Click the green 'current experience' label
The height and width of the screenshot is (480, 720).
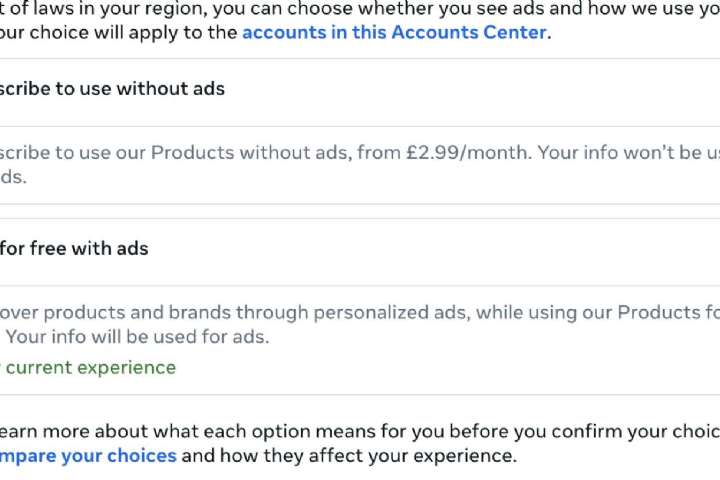pos(90,367)
